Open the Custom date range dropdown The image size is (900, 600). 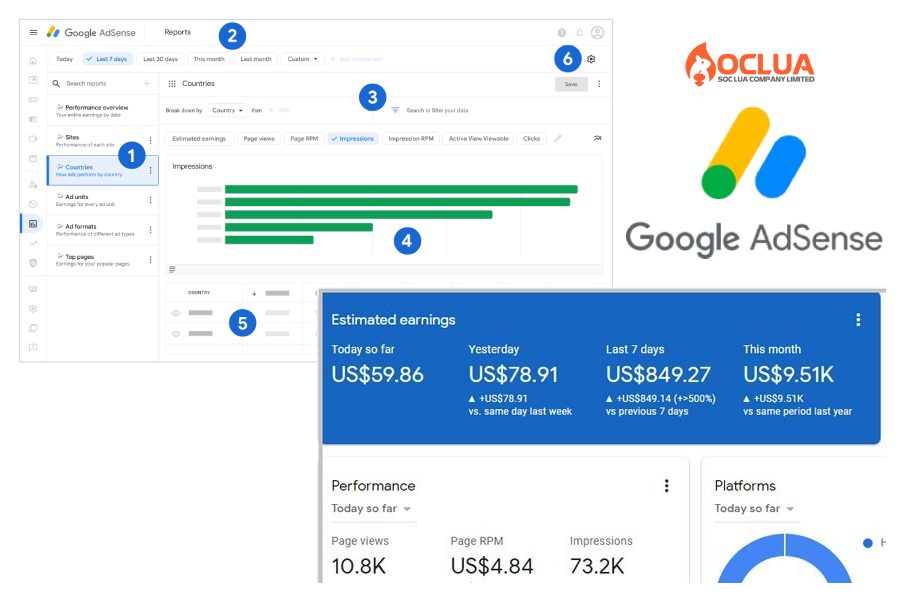302,59
